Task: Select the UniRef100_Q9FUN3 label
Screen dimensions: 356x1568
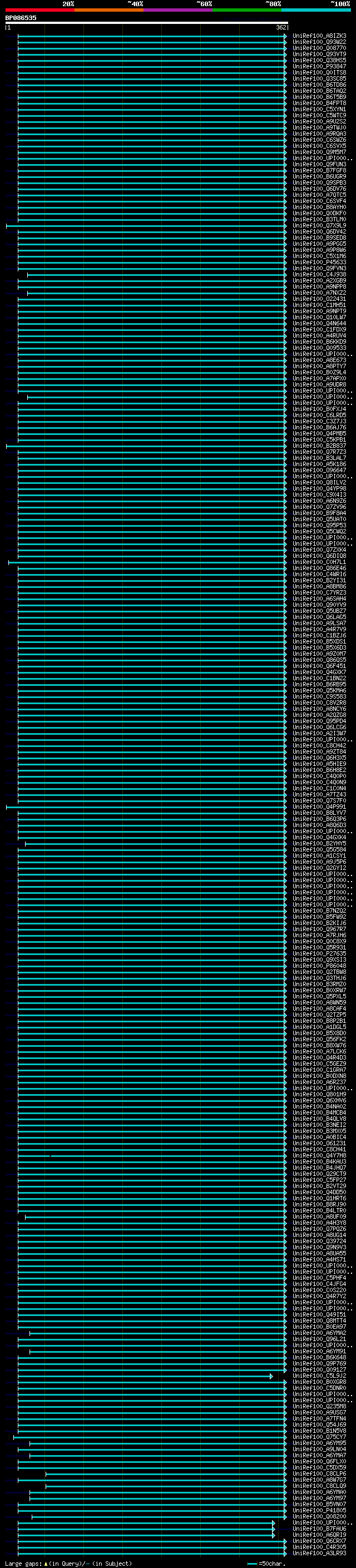Action: click(x=319, y=164)
